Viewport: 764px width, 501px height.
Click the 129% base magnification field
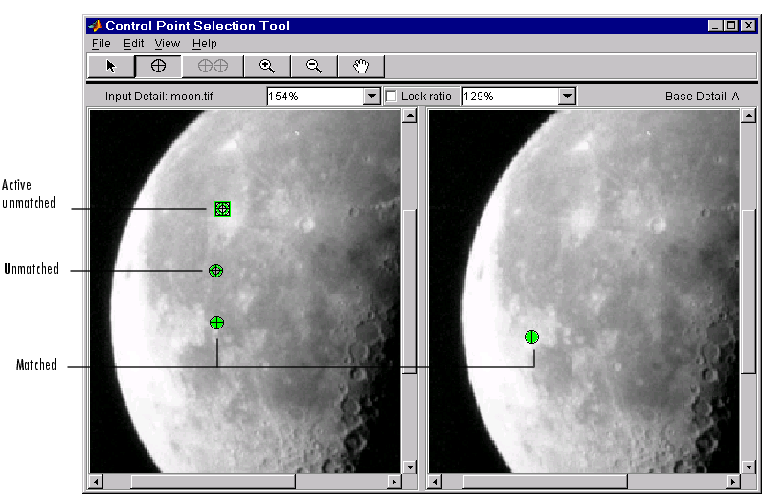tap(510, 96)
